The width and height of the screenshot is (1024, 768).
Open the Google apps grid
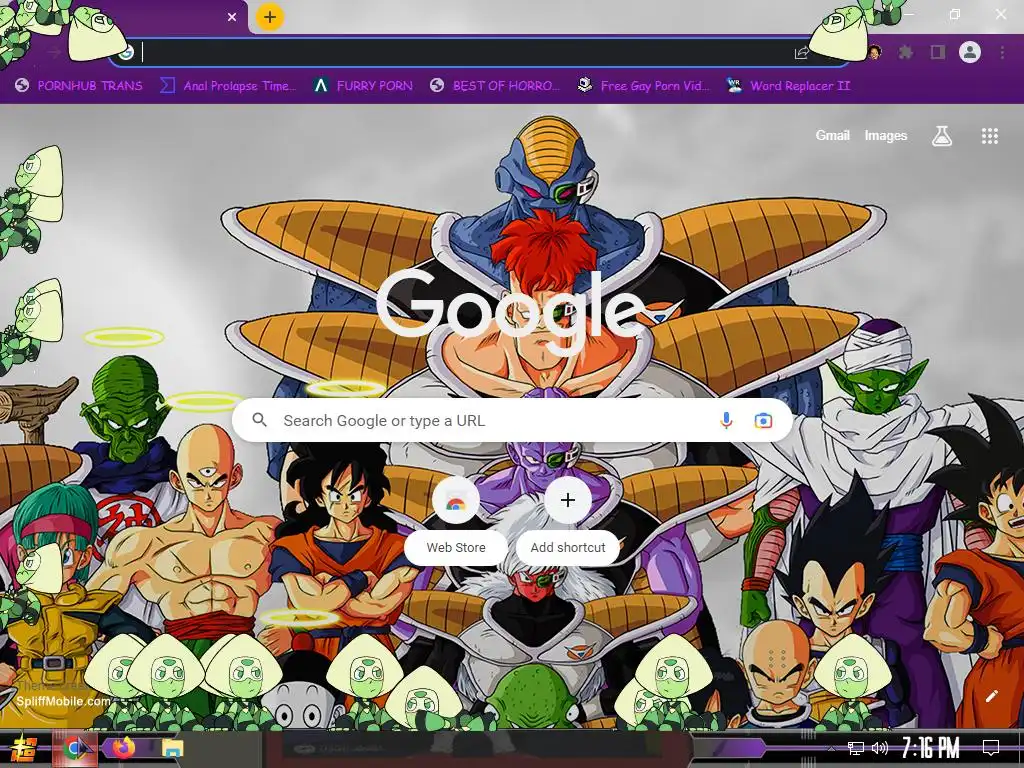click(x=990, y=136)
